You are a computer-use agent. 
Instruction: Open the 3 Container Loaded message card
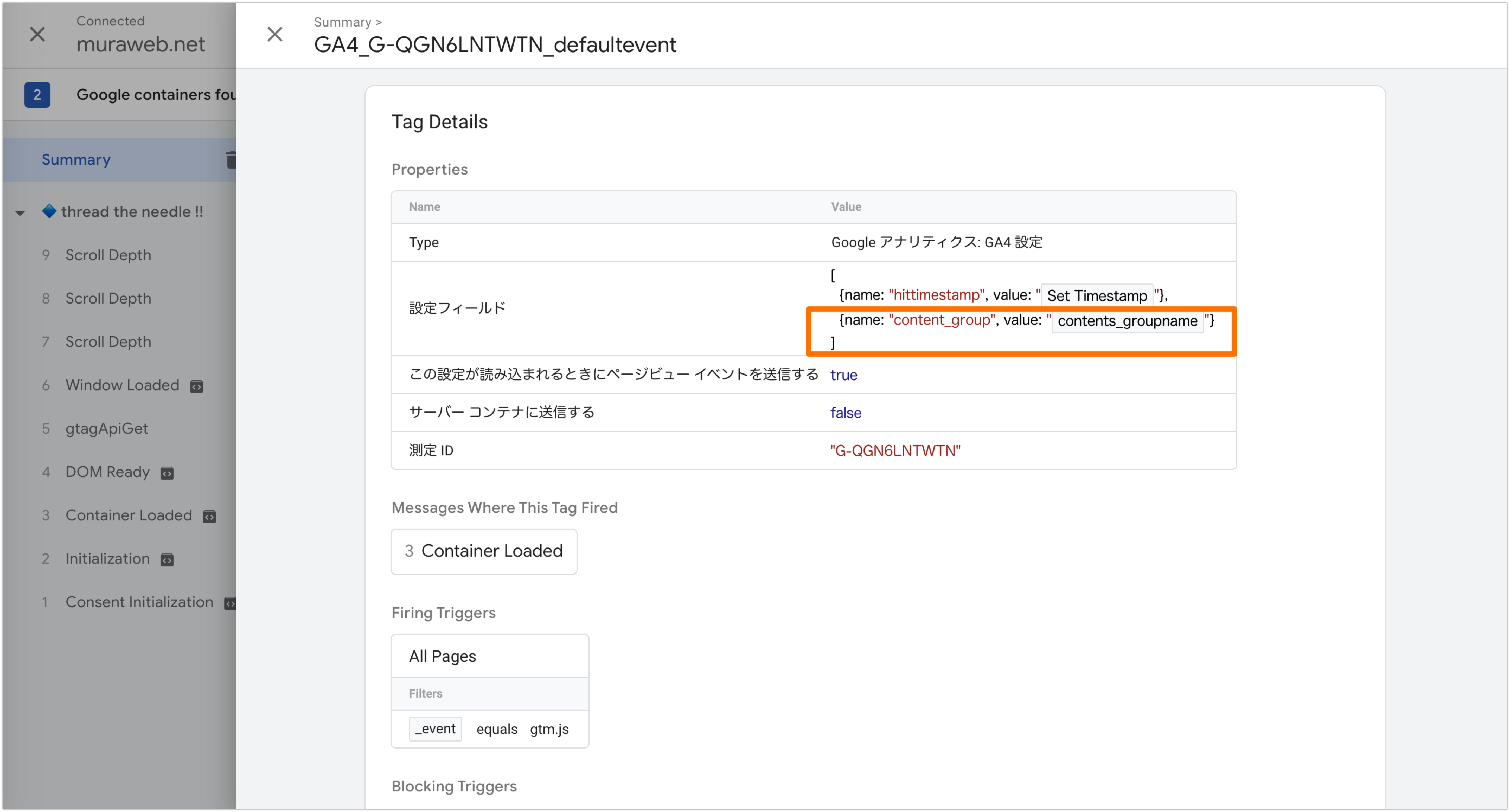pos(484,551)
